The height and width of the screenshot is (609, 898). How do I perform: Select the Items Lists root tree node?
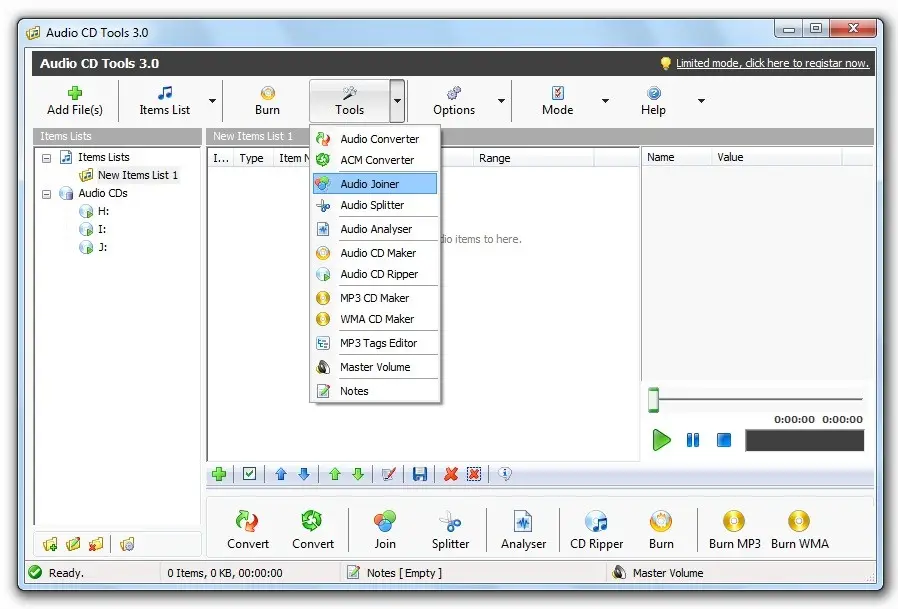(104, 157)
